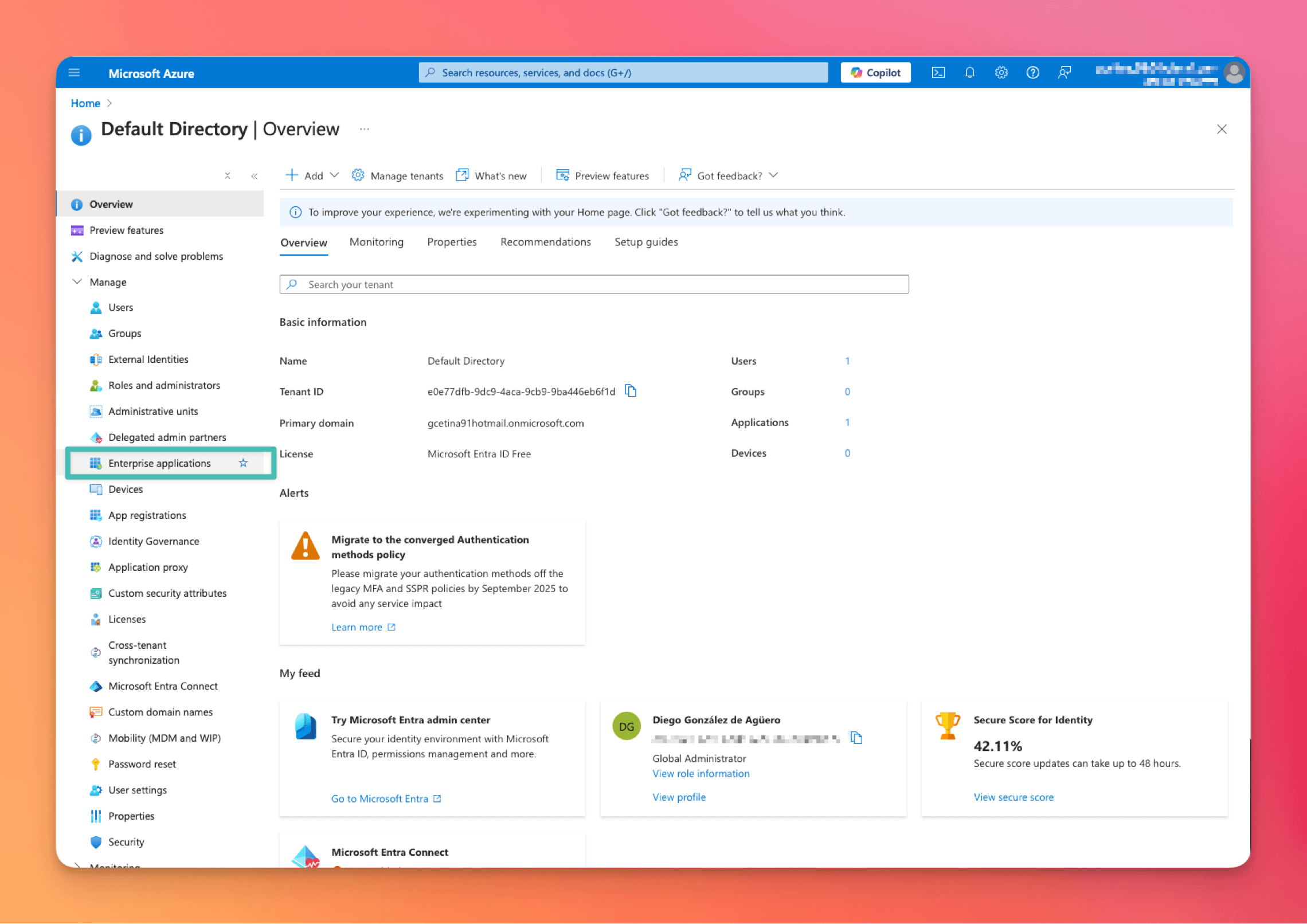The image size is (1307, 924).
Task: Open the ellipsis more options by title
Action: point(365,129)
